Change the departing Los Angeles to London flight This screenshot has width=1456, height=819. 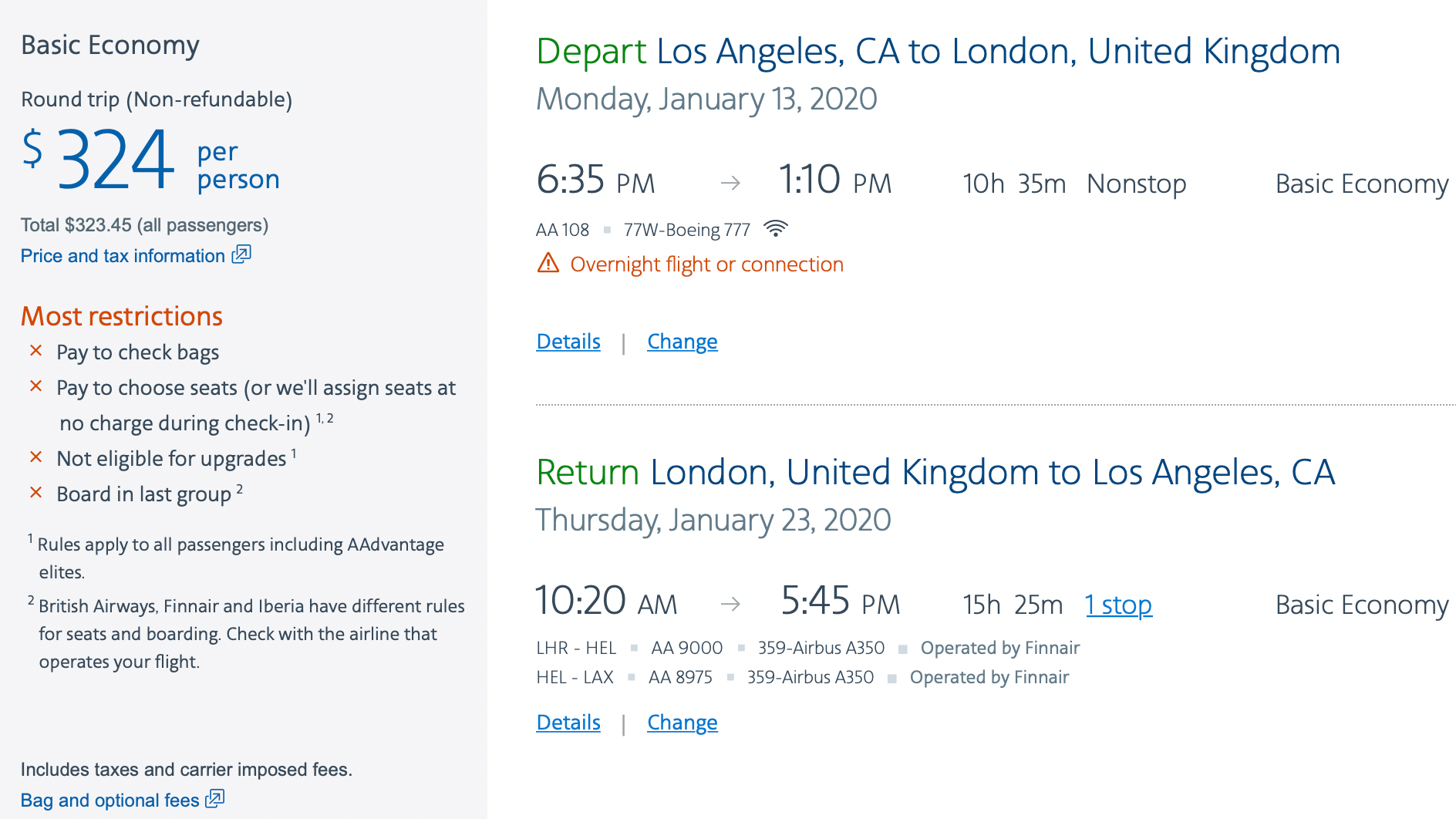point(682,342)
